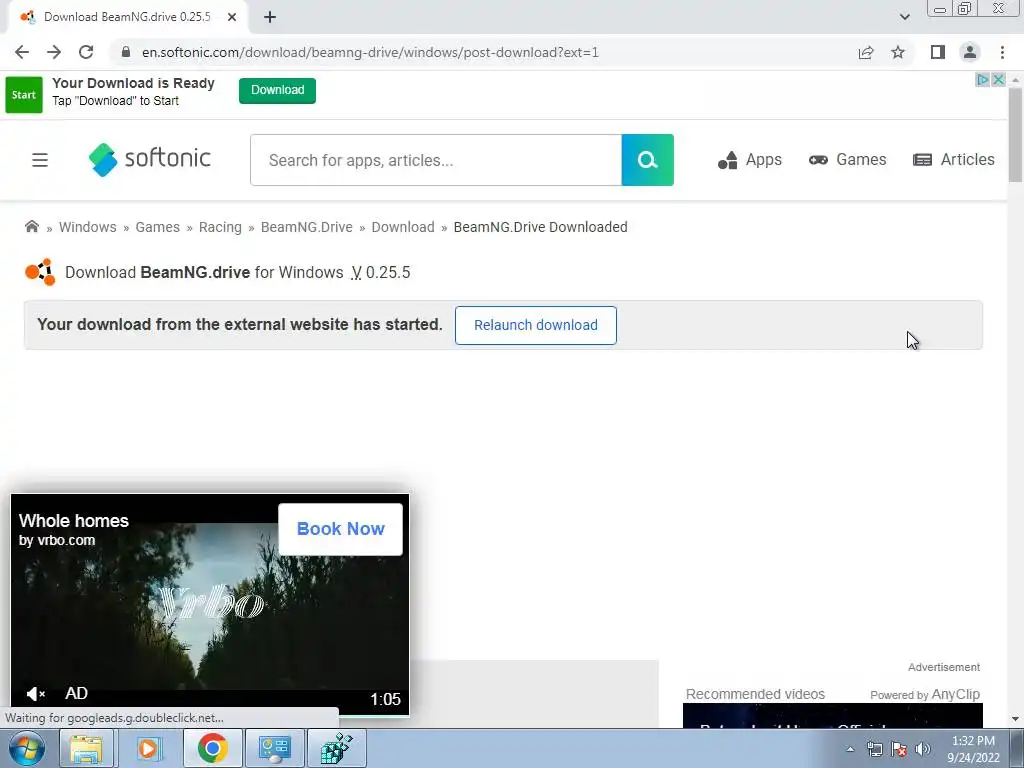
Task: Open the Chrome side panel icon
Action: (938, 52)
